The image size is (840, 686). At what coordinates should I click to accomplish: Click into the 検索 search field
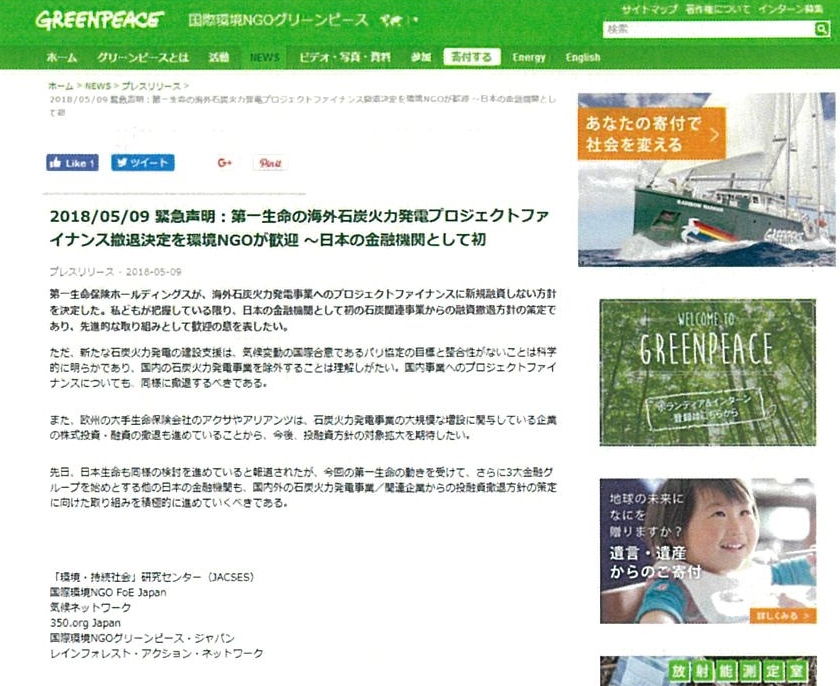coord(708,29)
